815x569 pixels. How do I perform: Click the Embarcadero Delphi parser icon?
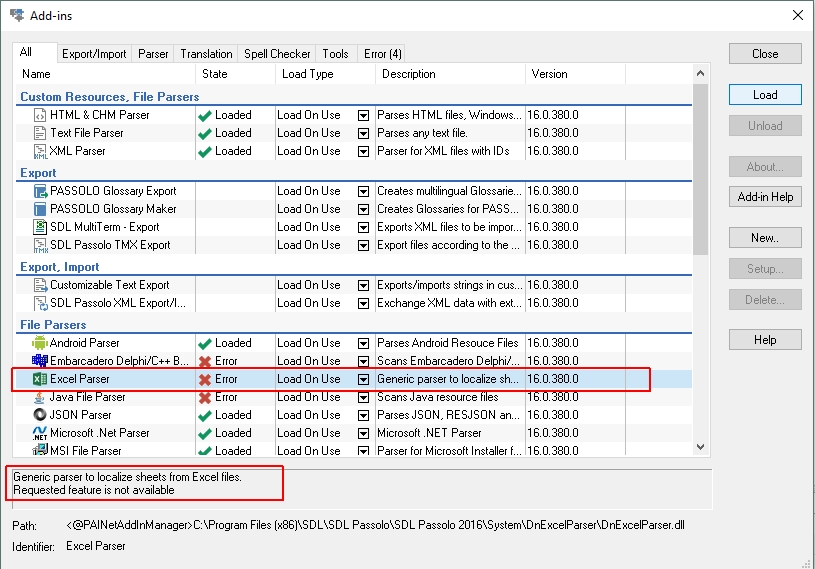40,361
